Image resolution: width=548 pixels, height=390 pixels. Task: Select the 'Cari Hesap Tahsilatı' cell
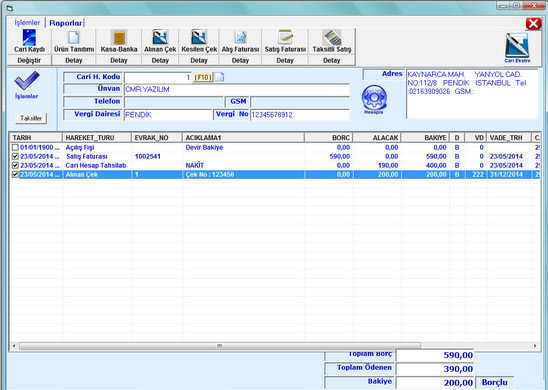[96, 165]
